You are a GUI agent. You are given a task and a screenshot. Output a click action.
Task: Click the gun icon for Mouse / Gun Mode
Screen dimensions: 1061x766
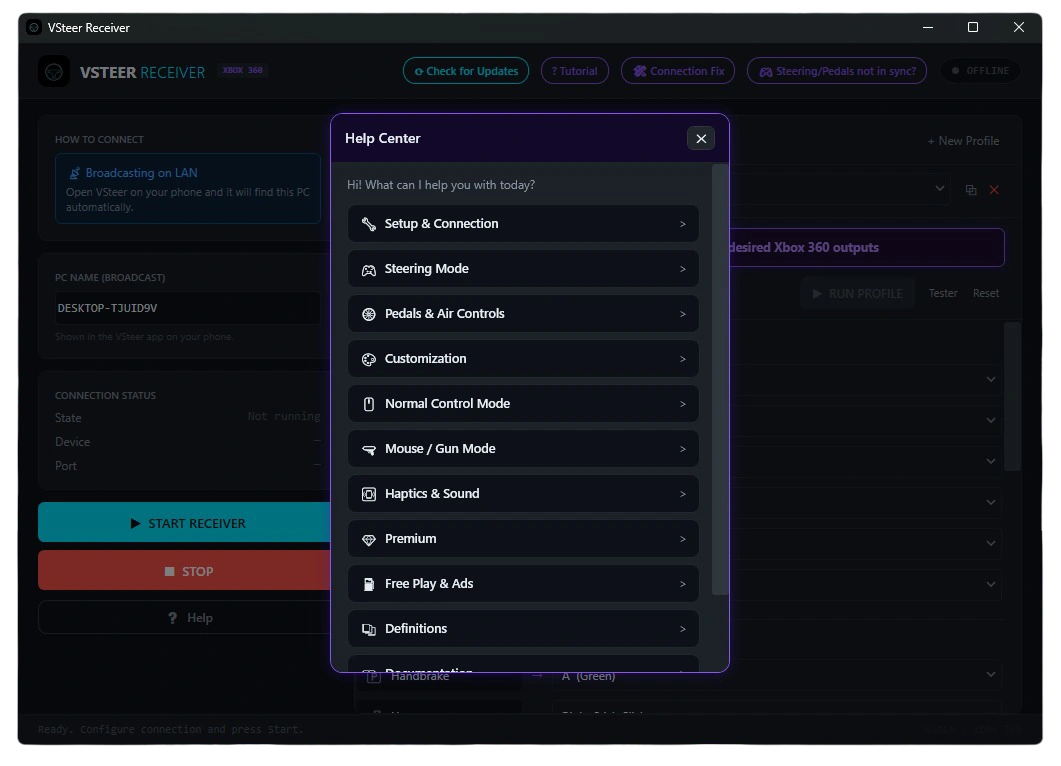368,449
